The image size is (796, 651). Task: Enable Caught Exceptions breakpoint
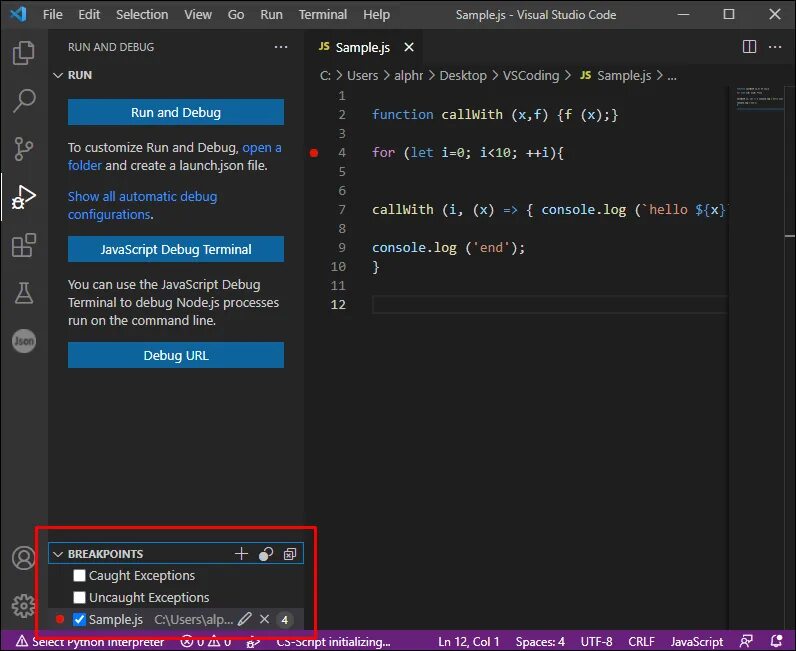pos(79,575)
